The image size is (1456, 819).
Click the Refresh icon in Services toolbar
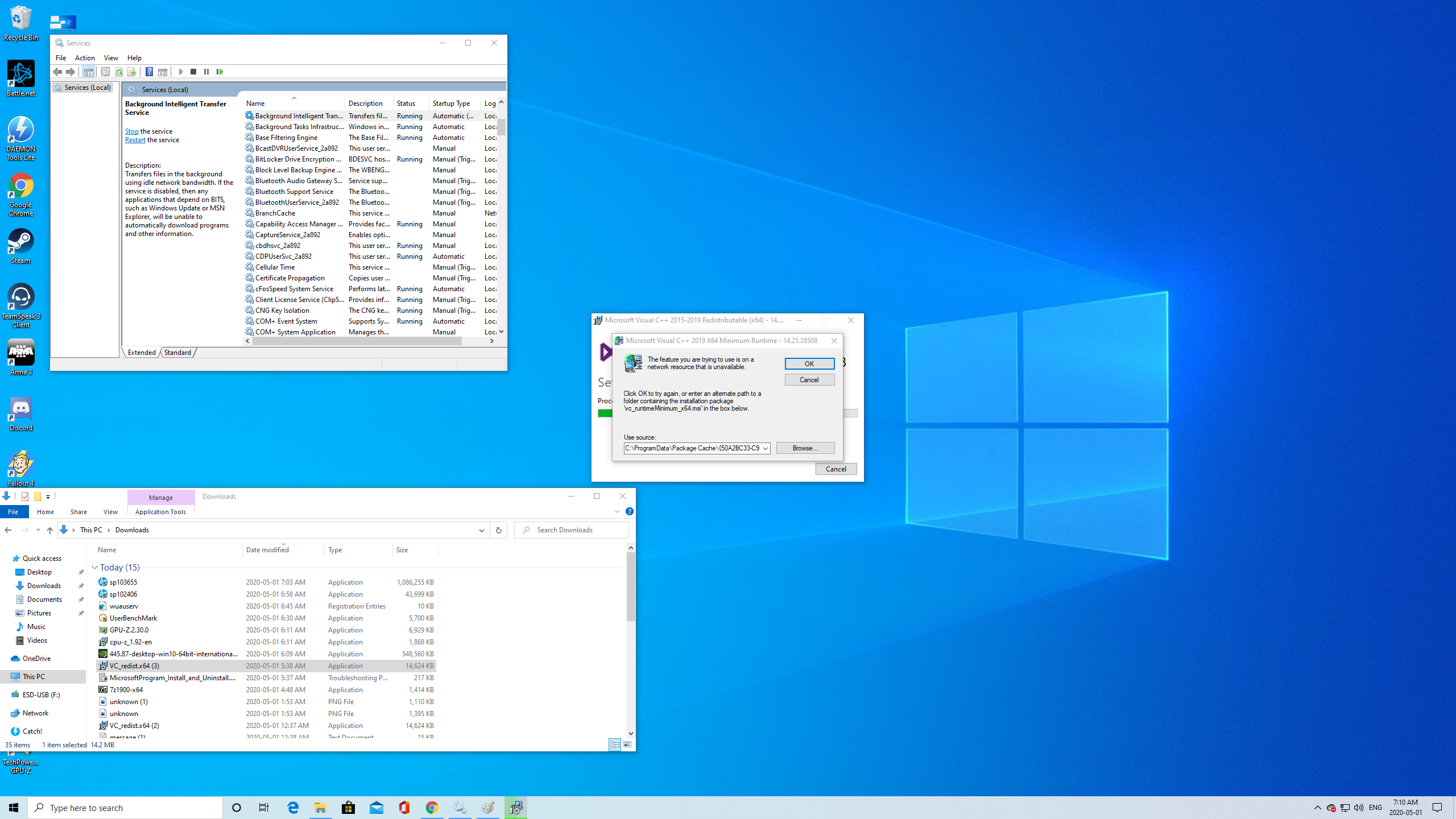coord(119,72)
